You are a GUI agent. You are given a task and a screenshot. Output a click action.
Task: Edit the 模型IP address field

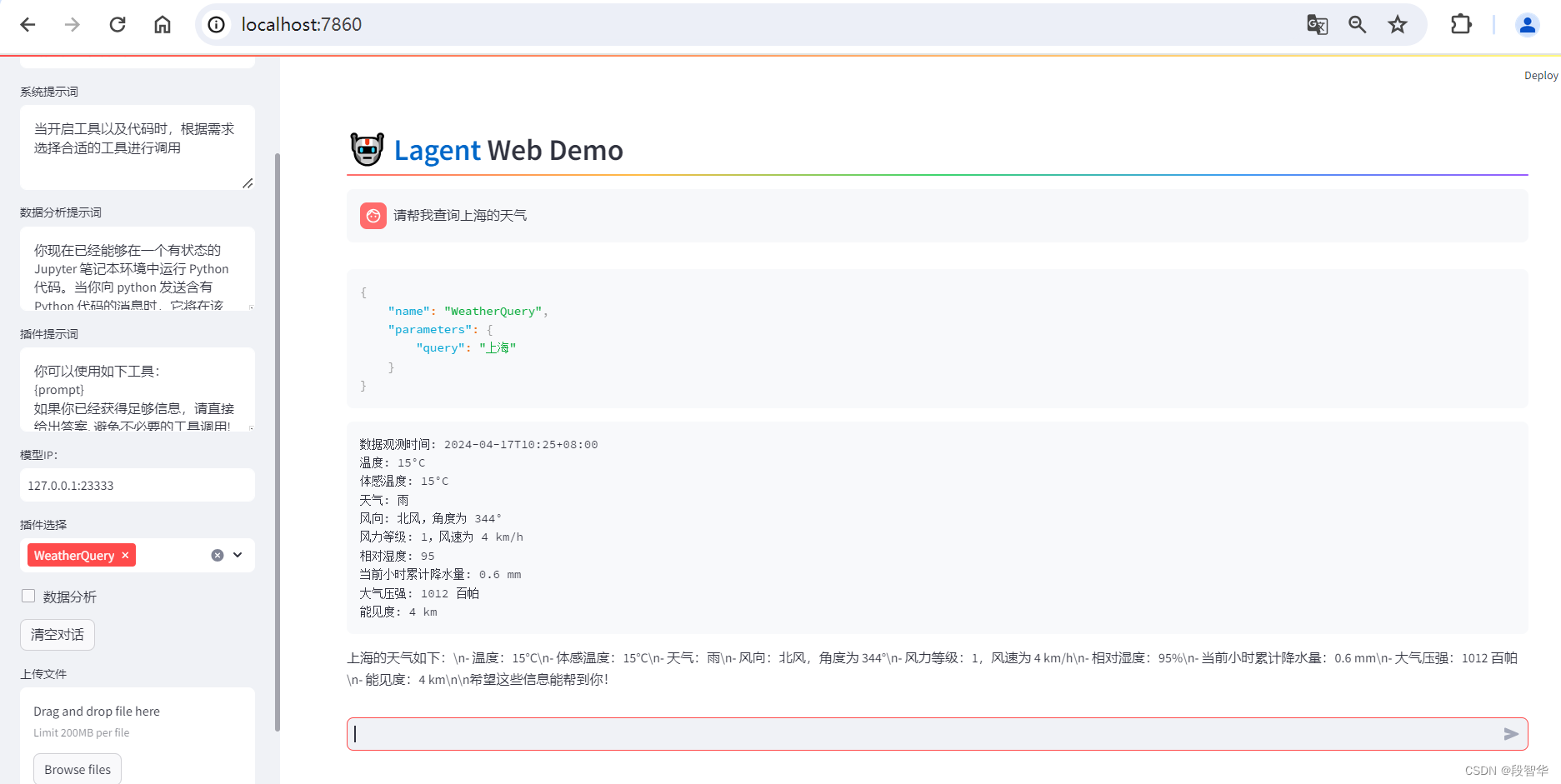coord(138,485)
